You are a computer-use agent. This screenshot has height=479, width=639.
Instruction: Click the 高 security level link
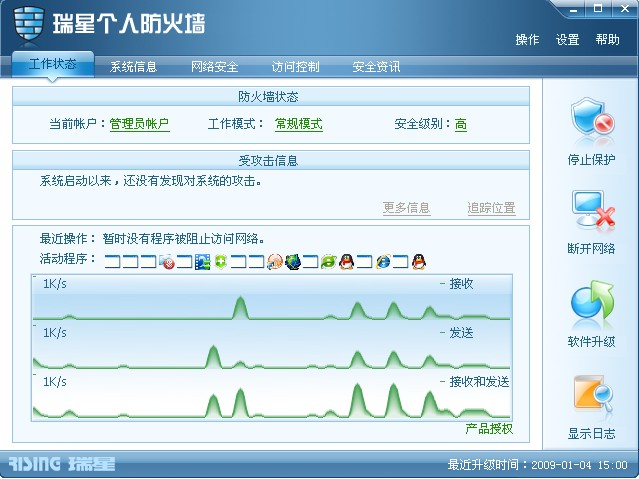tap(461, 124)
